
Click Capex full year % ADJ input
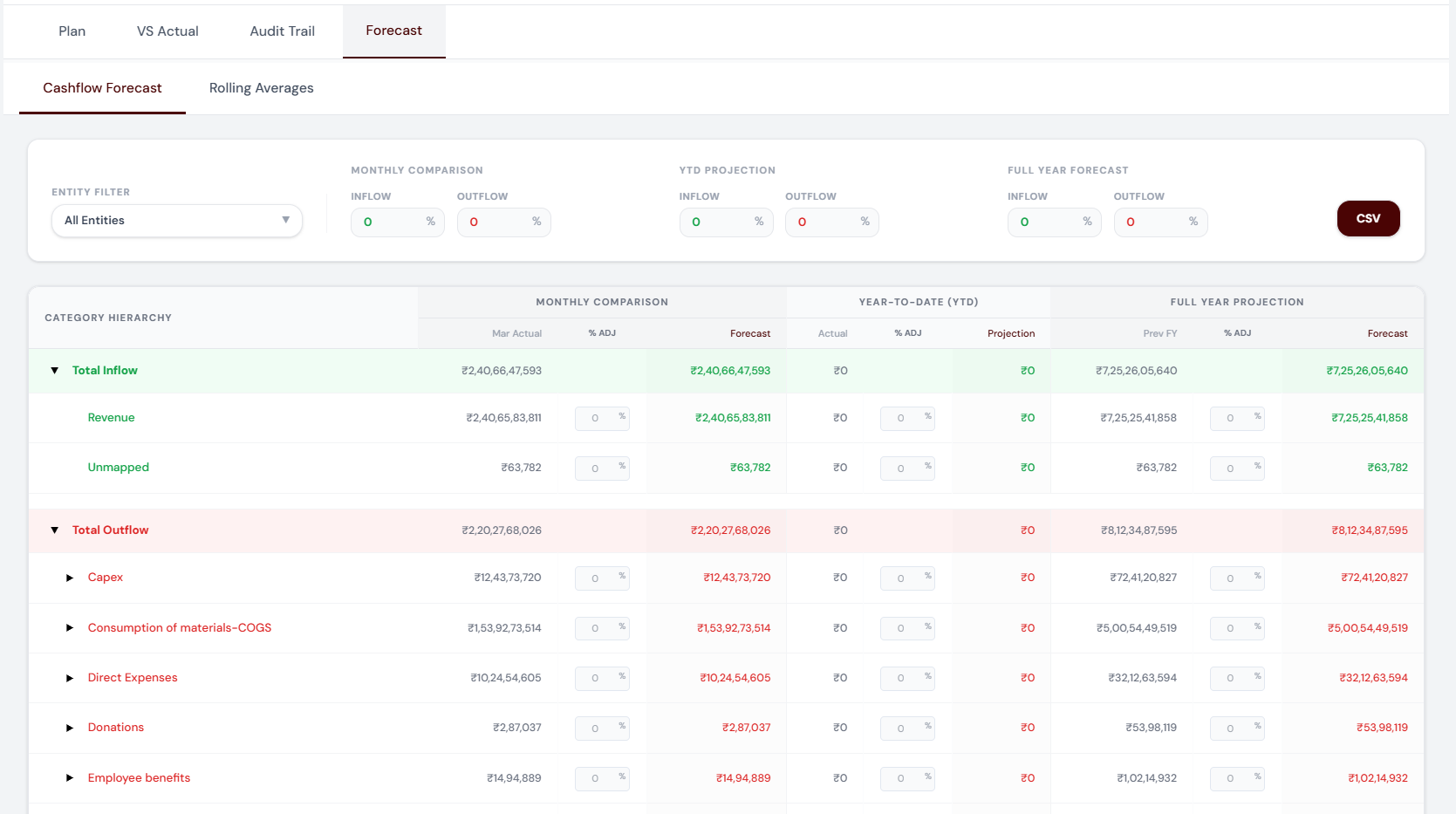point(1232,578)
